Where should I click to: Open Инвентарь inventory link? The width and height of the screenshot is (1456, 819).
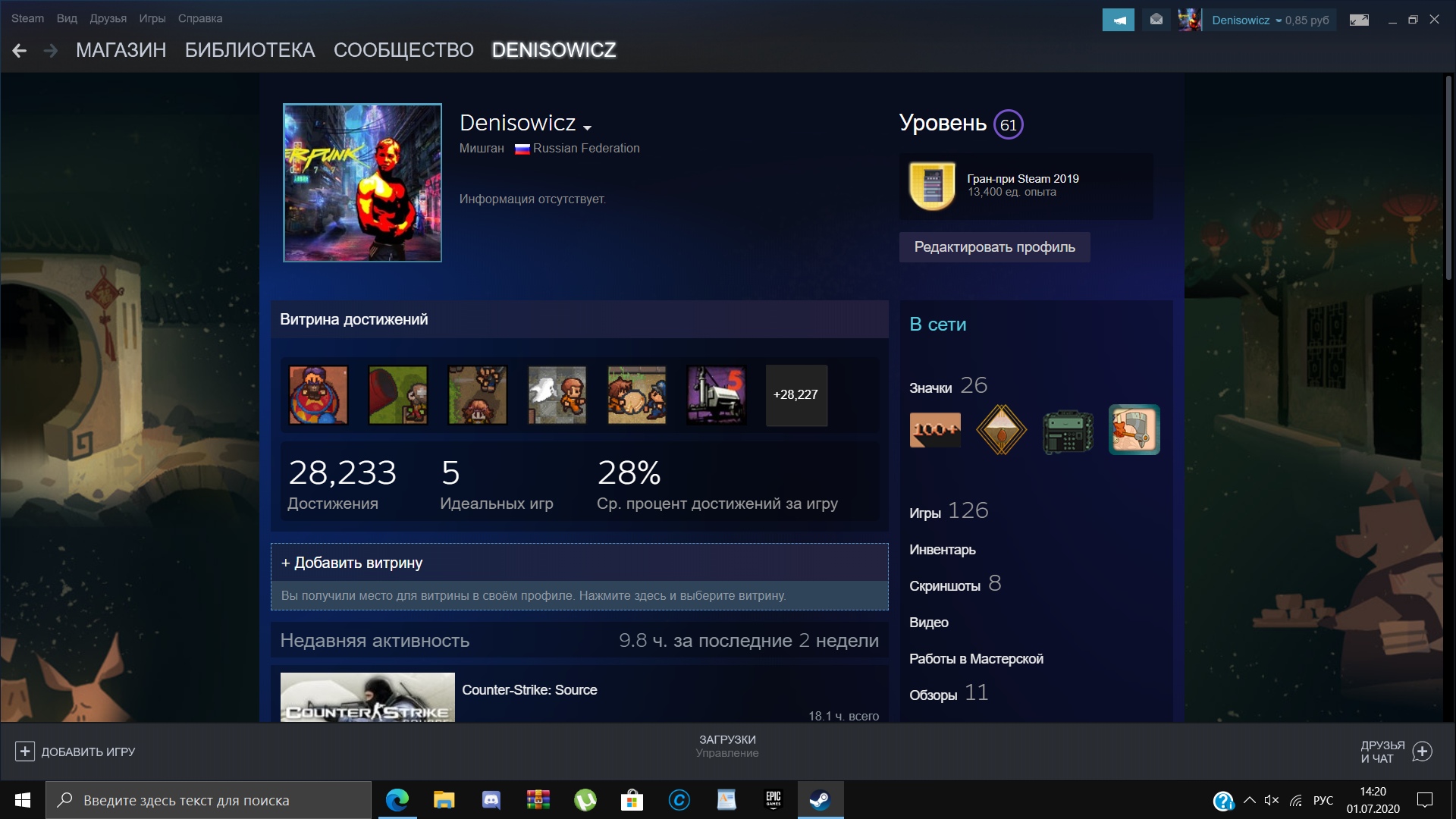[943, 550]
